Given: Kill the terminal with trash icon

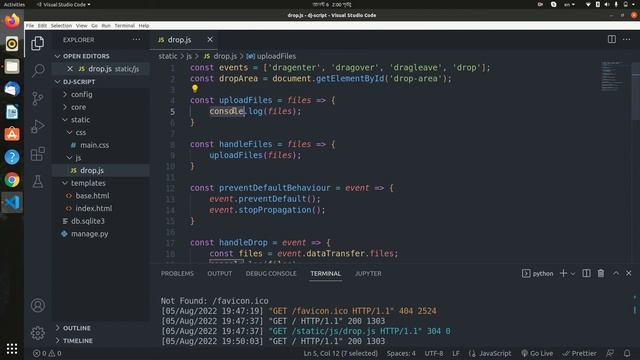Looking at the screenshot, I should (x=601, y=273).
